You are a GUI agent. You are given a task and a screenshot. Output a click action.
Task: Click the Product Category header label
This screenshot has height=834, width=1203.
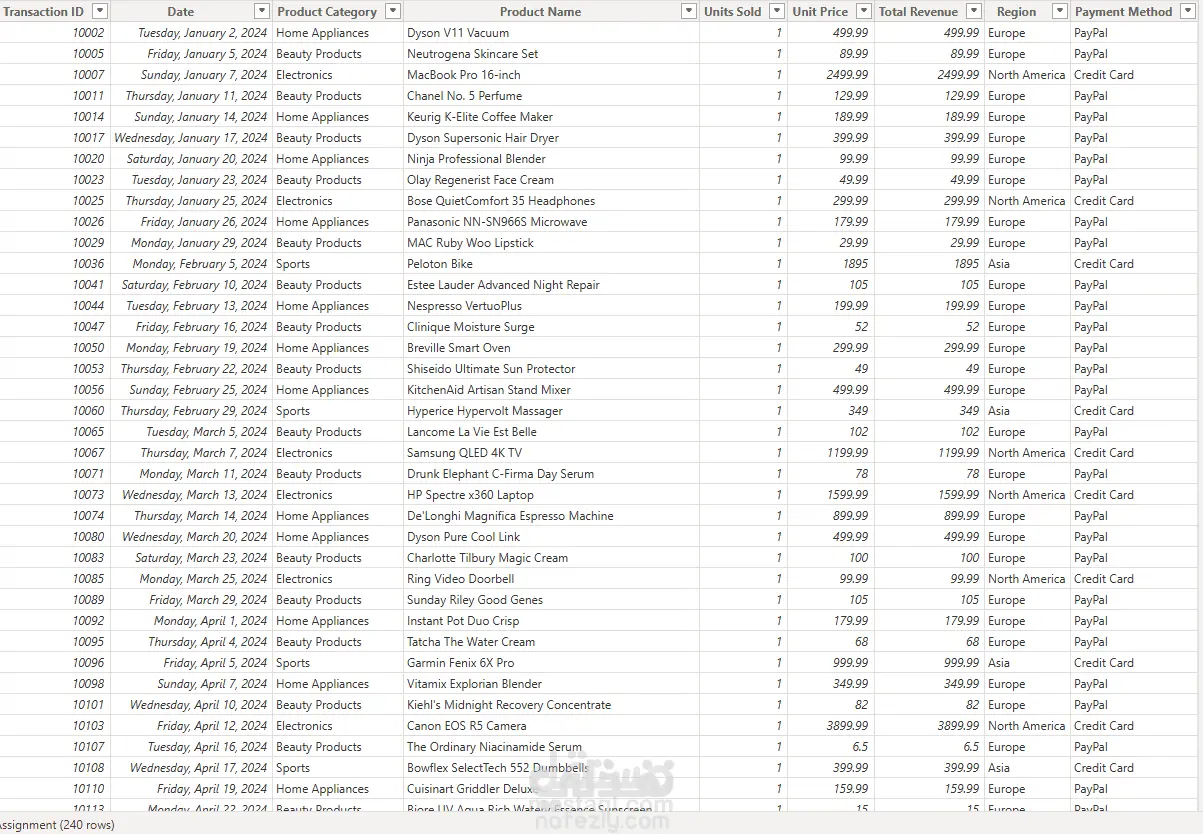(x=327, y=12)
